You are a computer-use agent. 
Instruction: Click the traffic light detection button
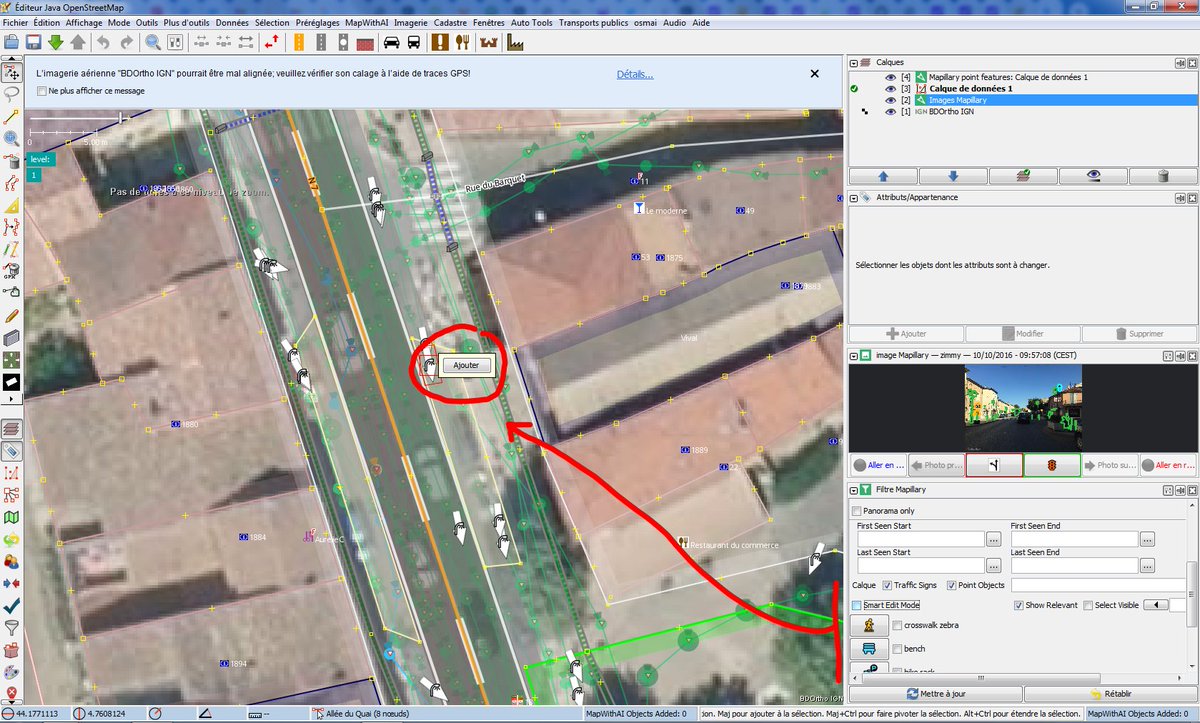click(1054, 465)
